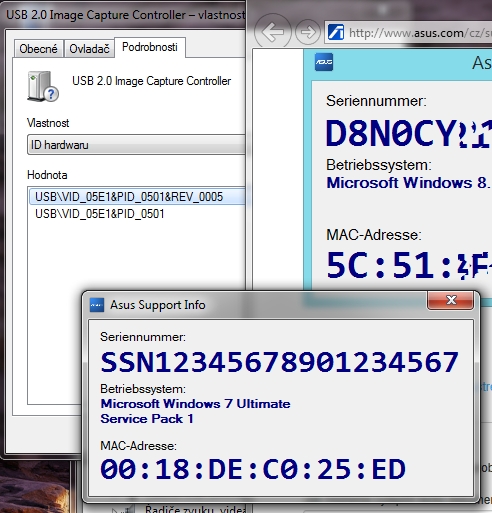Click the speaker icon beside Radiče zvuku
Image resolution: width=492 pixels, height=513 pixels.
pos(128,510)
